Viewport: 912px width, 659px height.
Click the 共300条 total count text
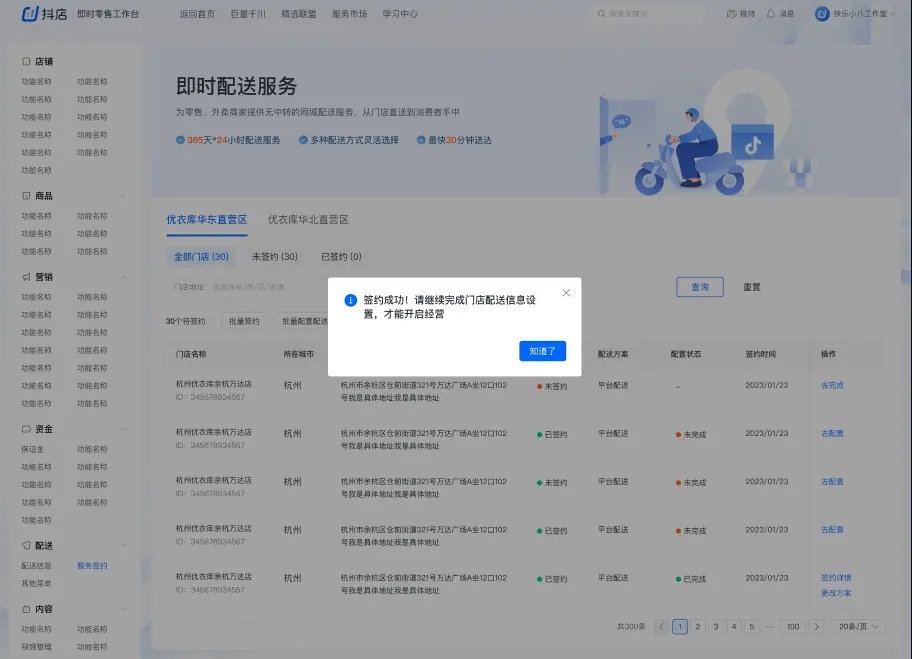click(631, 626)
